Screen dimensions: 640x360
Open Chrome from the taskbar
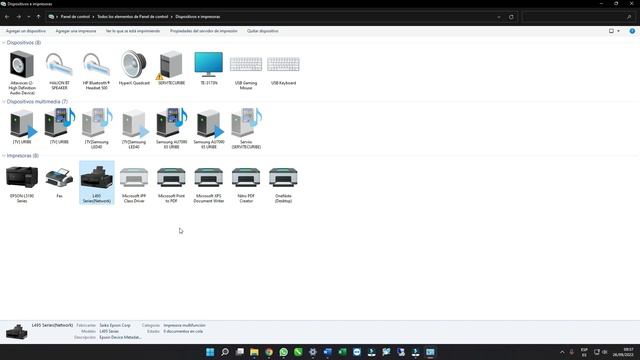[x=269, y=352]
